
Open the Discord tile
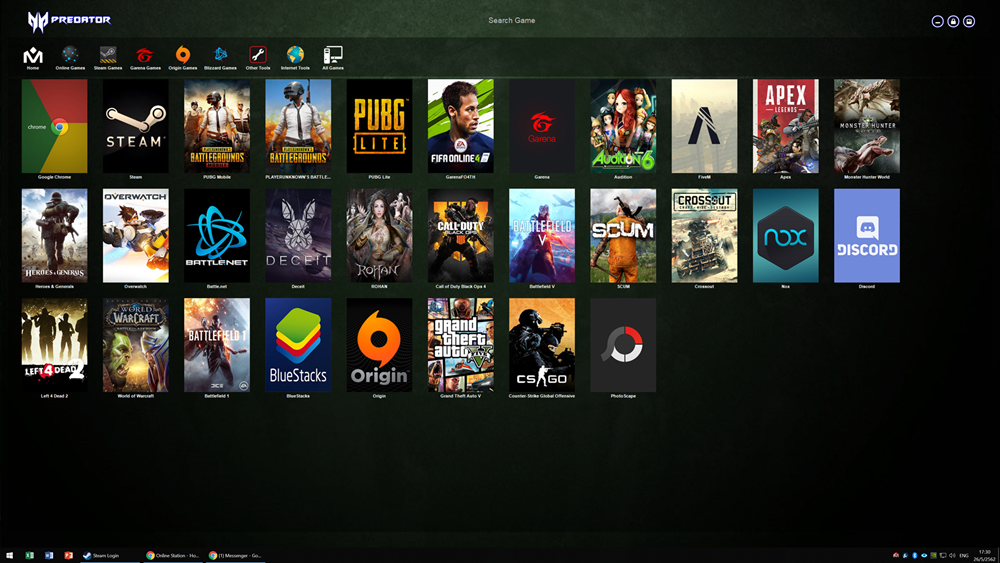866,236
